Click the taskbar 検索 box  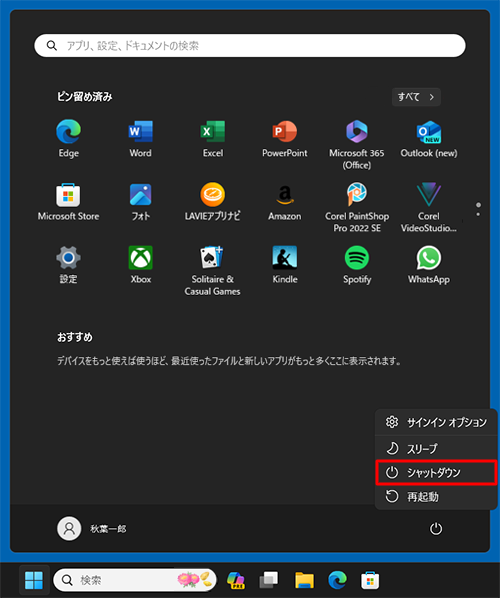135,580
